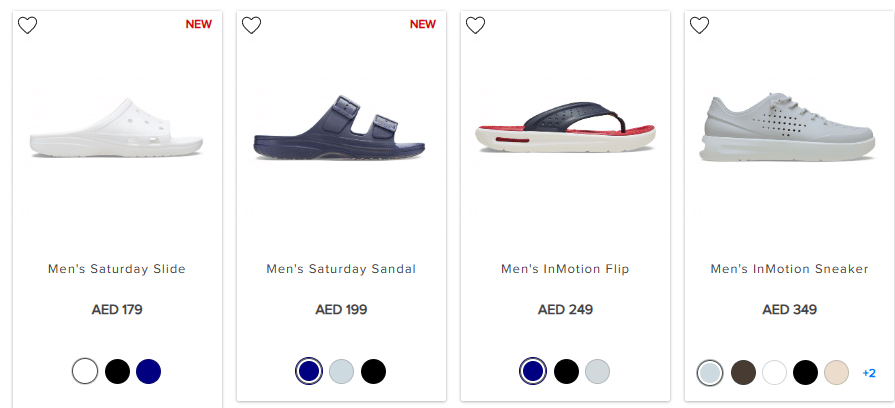Click the grey sneaker product image
Image resolution: width=895 pixels, height=408 pixels.
(x=789, y=127)
